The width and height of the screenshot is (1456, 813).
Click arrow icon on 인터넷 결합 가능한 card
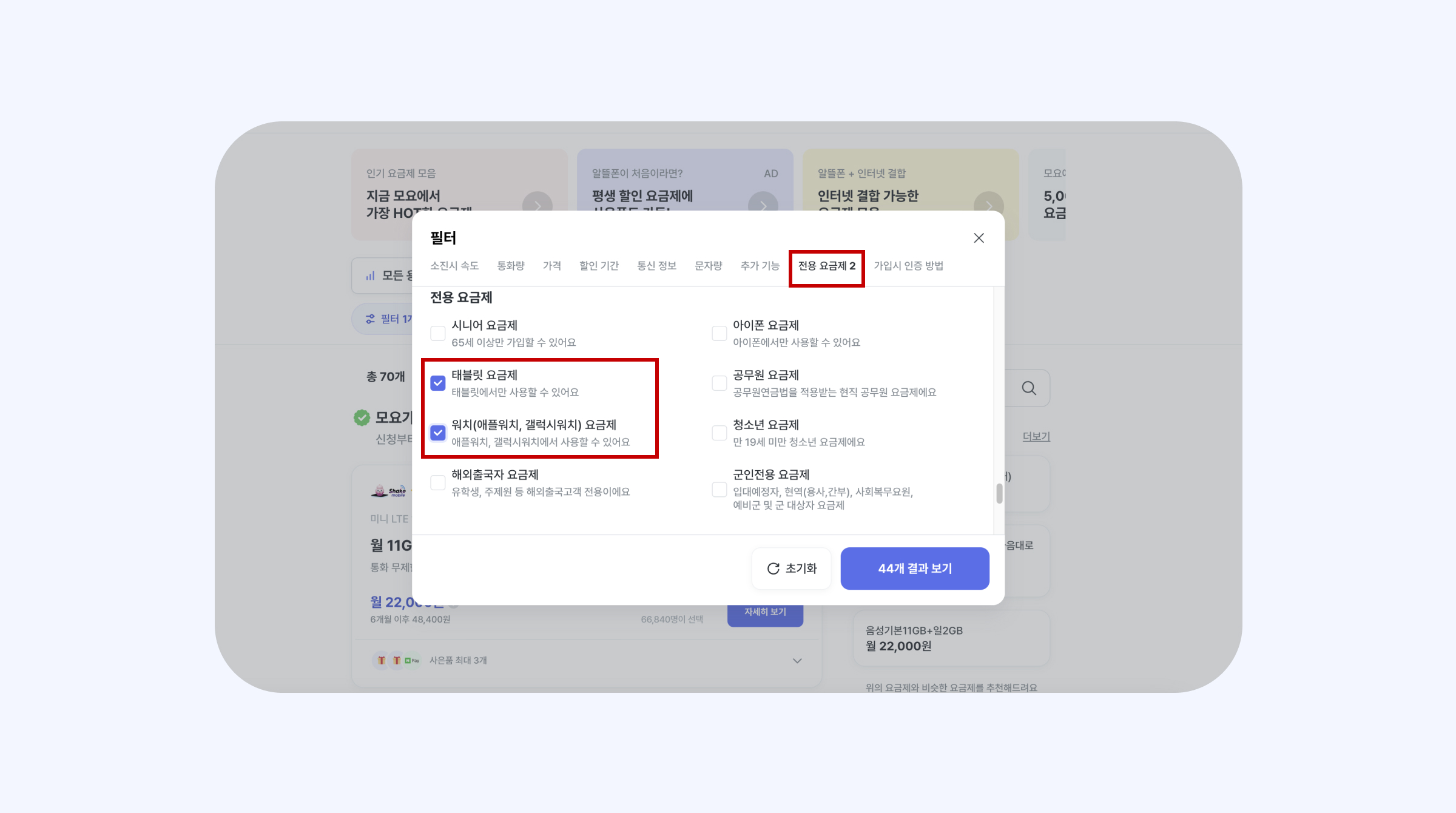pyautogui.click(x=988, y=204)
